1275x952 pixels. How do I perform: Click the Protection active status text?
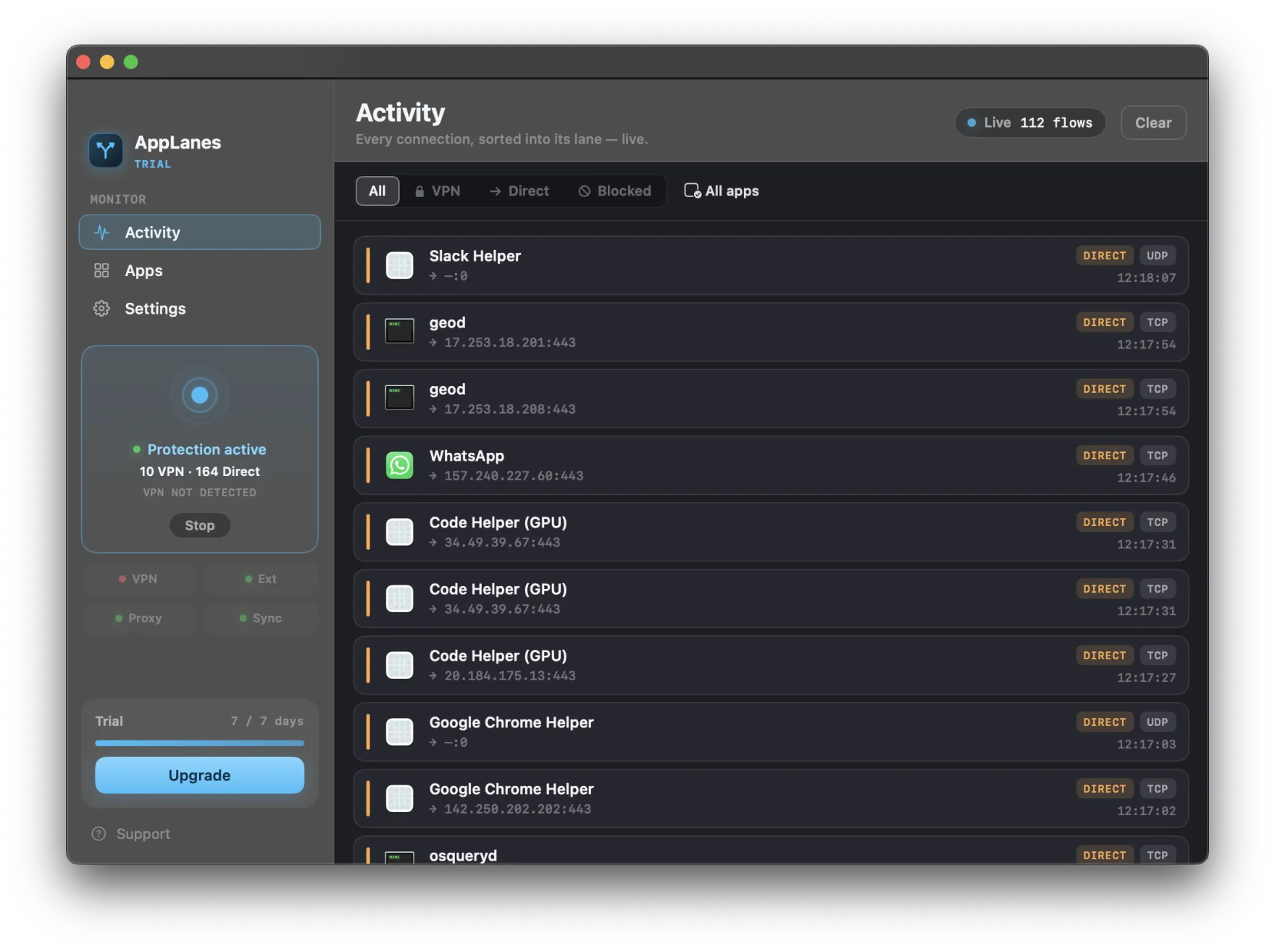tap(206, 449)
